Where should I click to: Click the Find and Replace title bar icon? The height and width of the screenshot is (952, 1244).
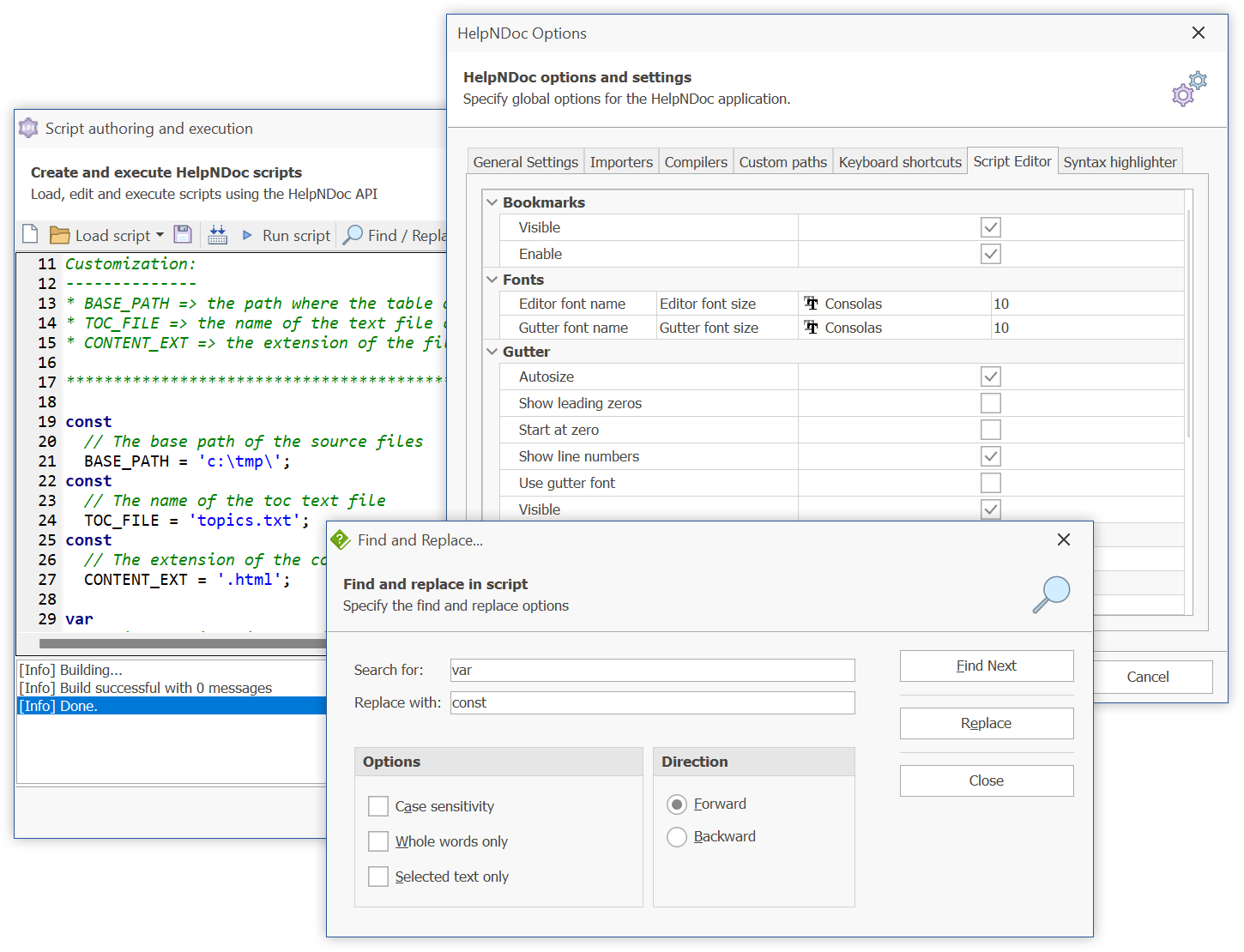(x=340, y=539)
